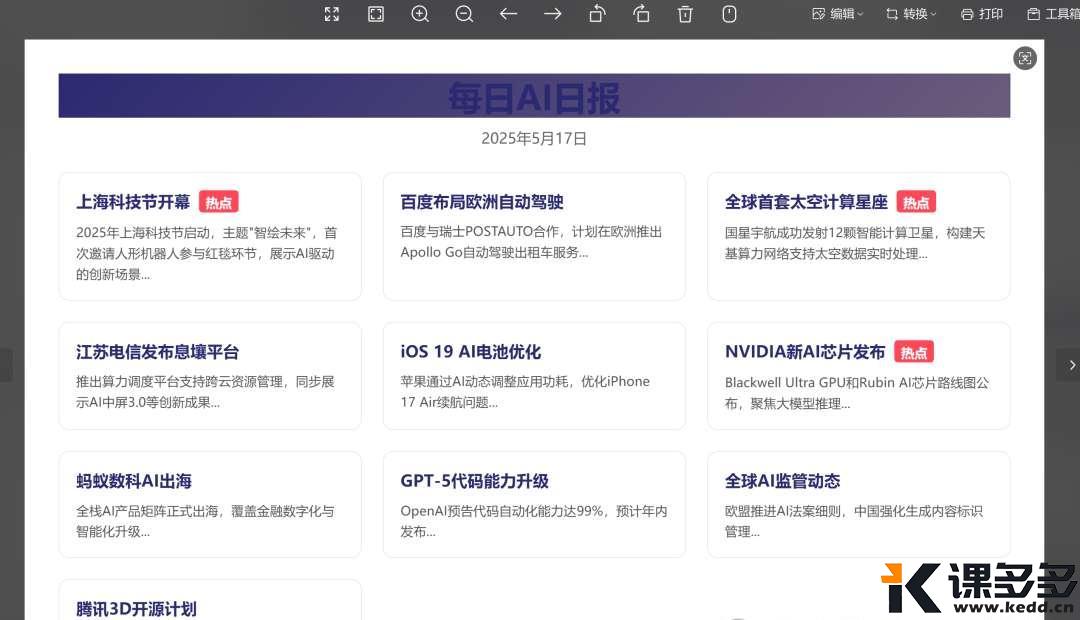1080x620 pixels.
Task: Open the 工具箱 toolbox
Action: point(1053,14)
